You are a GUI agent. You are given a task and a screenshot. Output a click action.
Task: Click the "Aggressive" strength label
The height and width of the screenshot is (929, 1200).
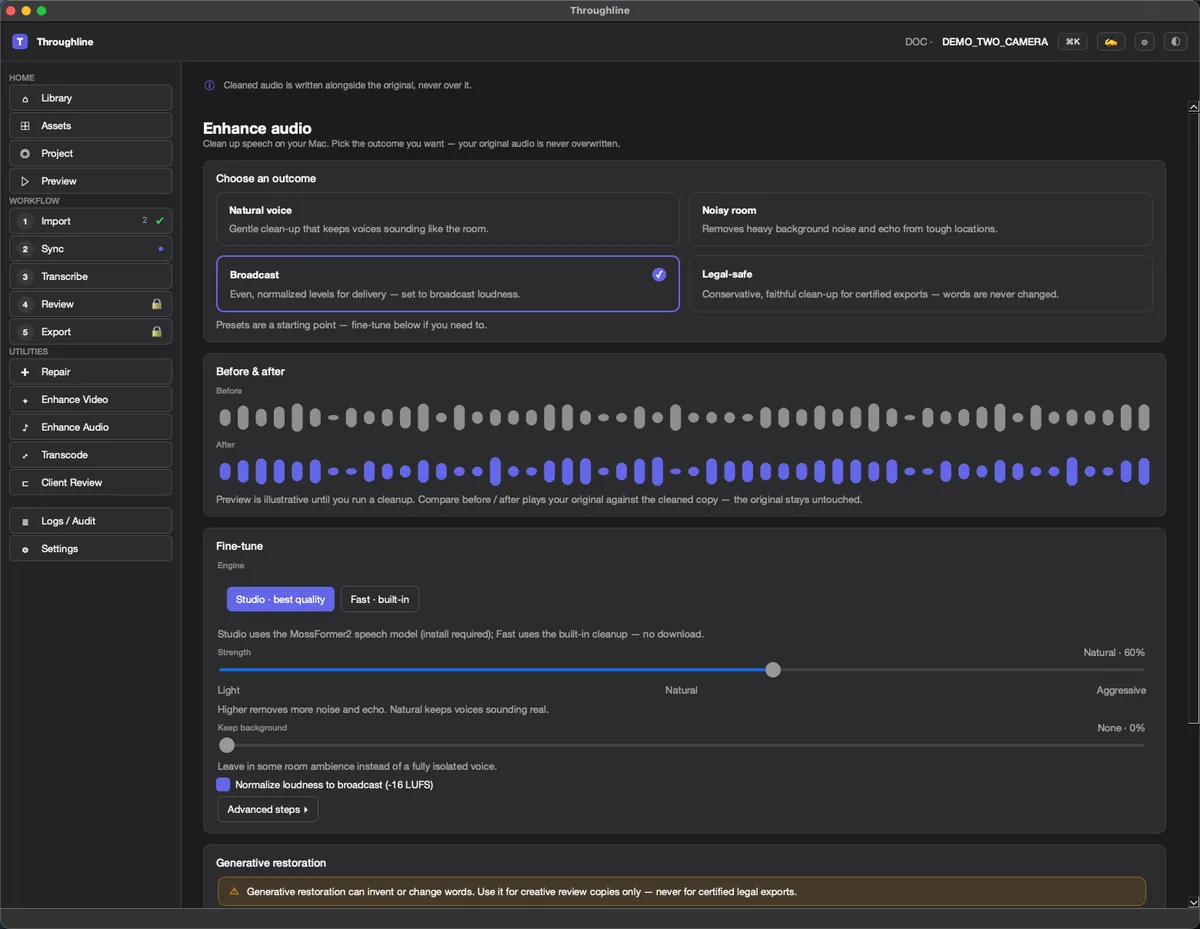[x=1121, y=690]
